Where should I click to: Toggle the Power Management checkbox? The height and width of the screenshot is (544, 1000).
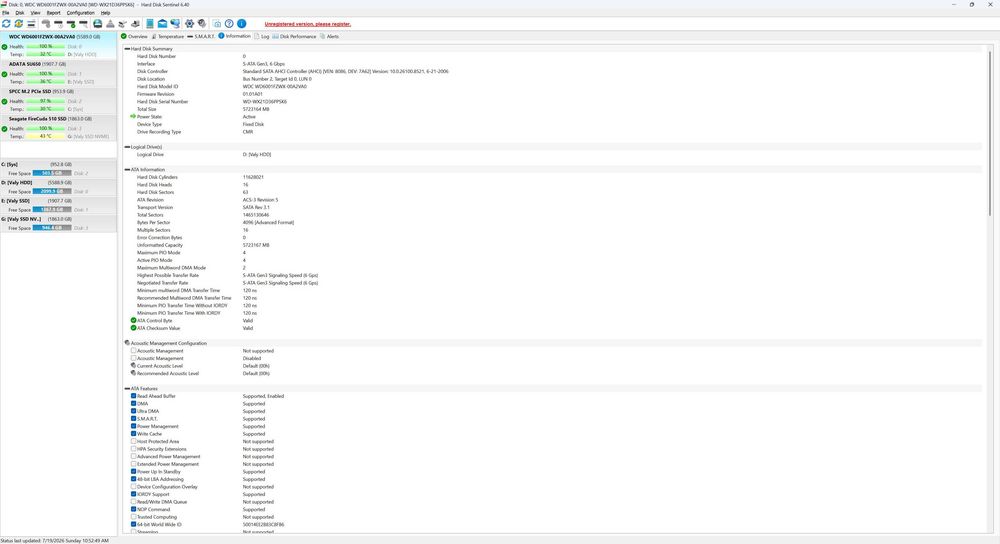[x=133, y=426]
